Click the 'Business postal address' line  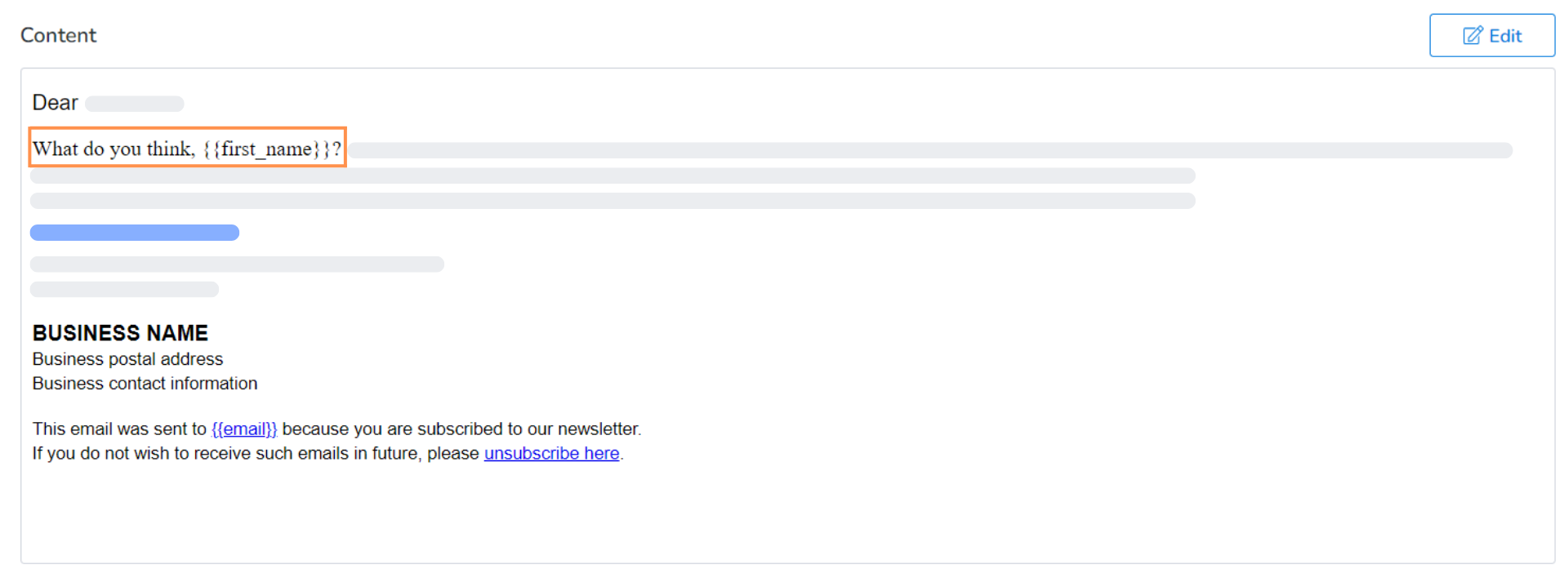pyautogui.click(x=127, y=359)
